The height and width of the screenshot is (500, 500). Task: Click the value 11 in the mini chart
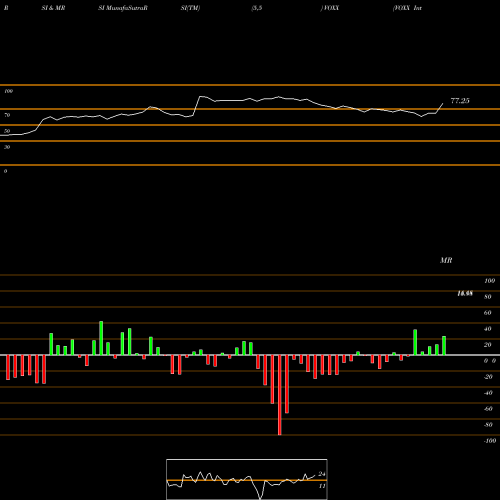pyautogui.click(x=322, y=486)
